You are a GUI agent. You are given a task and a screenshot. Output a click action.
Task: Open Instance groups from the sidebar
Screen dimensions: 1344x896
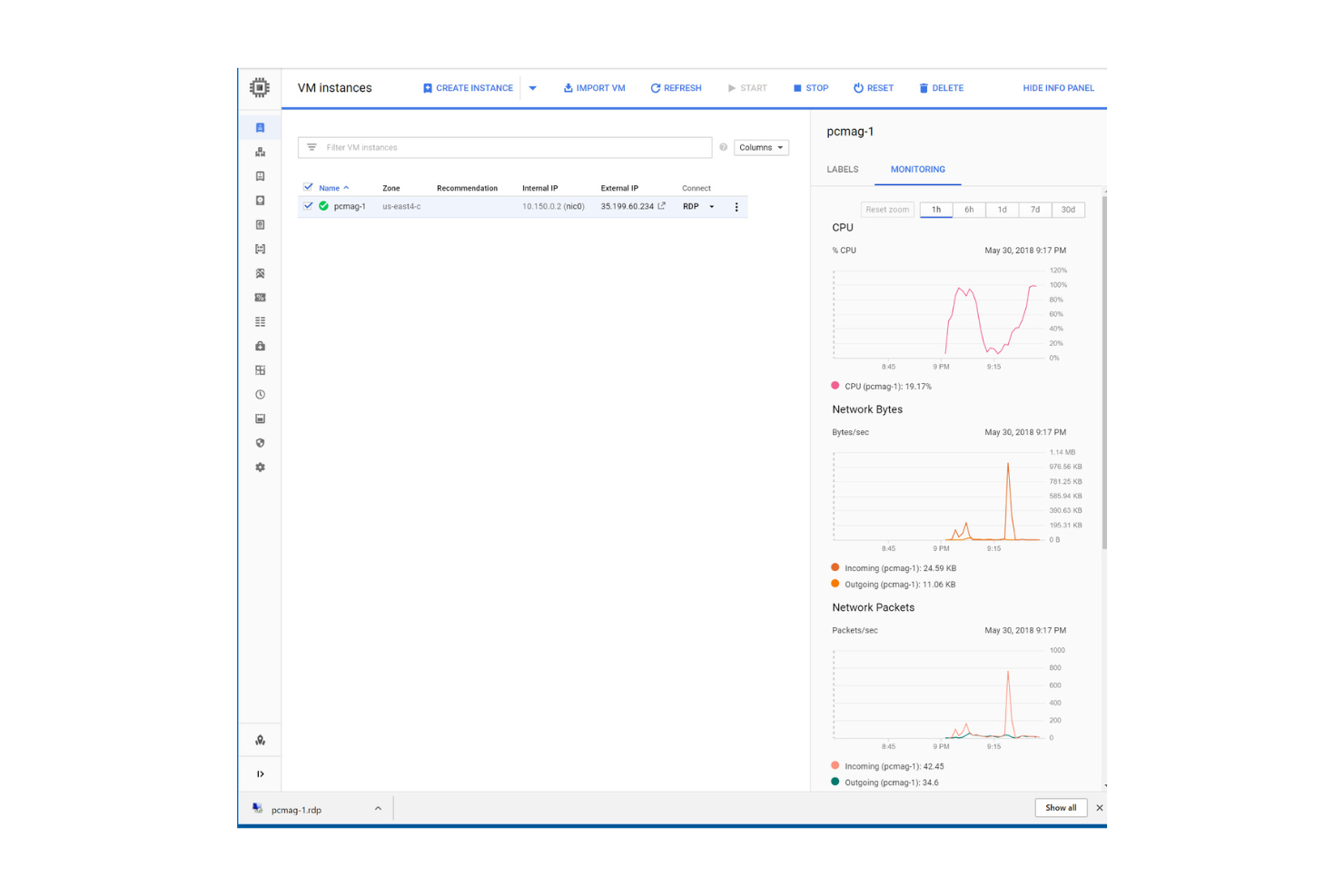point(261,152)
